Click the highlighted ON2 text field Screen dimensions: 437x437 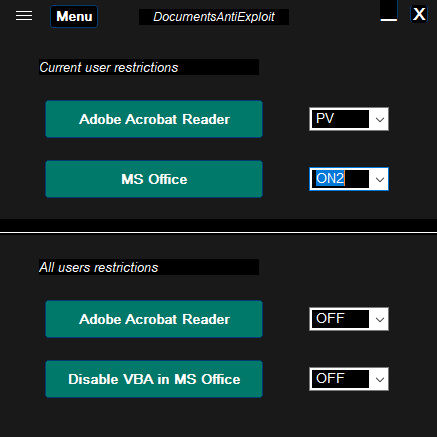340,179
